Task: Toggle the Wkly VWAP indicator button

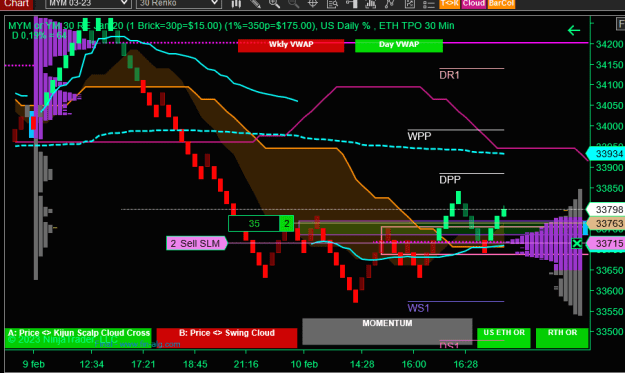Action: [x=291, y=45]
